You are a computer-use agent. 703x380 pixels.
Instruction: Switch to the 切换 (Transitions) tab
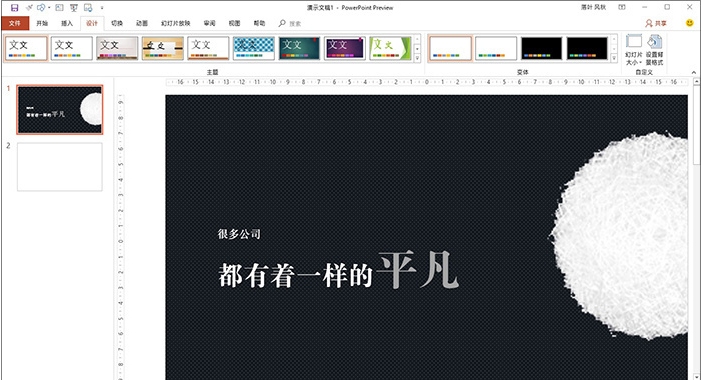coord(117,23)
